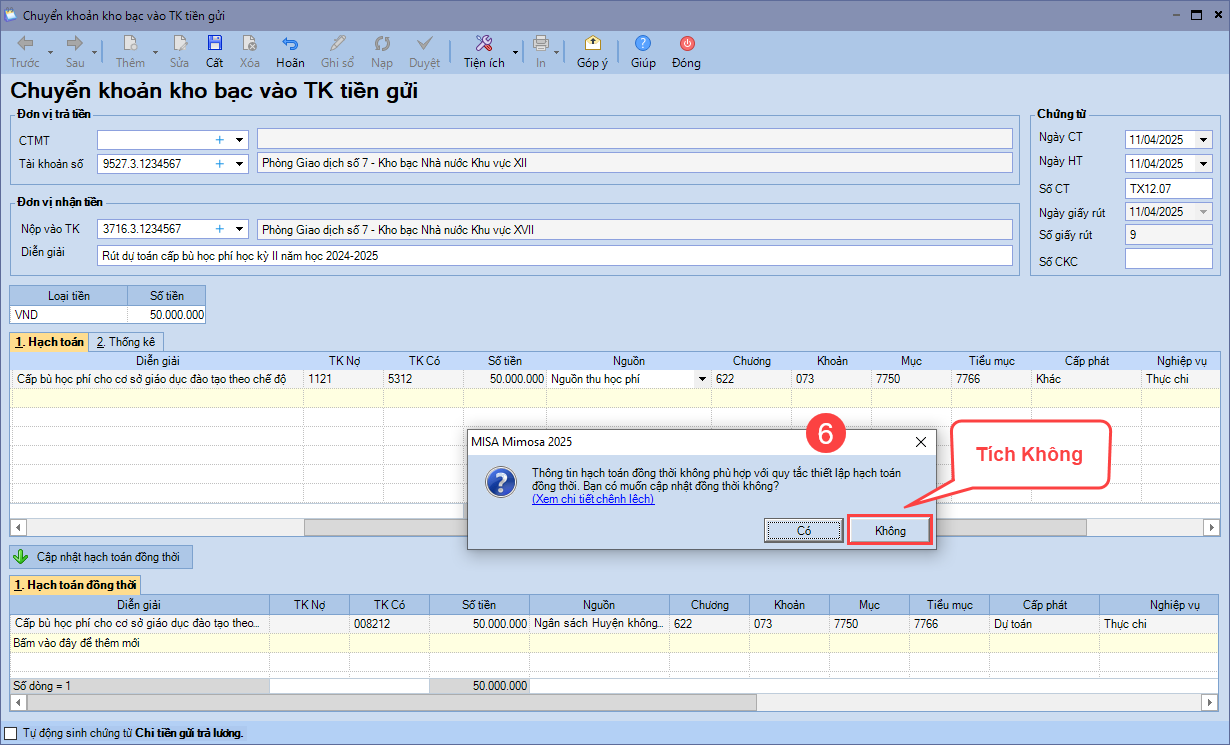This screenshot has height=745, width=1230.
Task: Open the Nộp vào TK dropdown arrow
Action: (239, 229)
